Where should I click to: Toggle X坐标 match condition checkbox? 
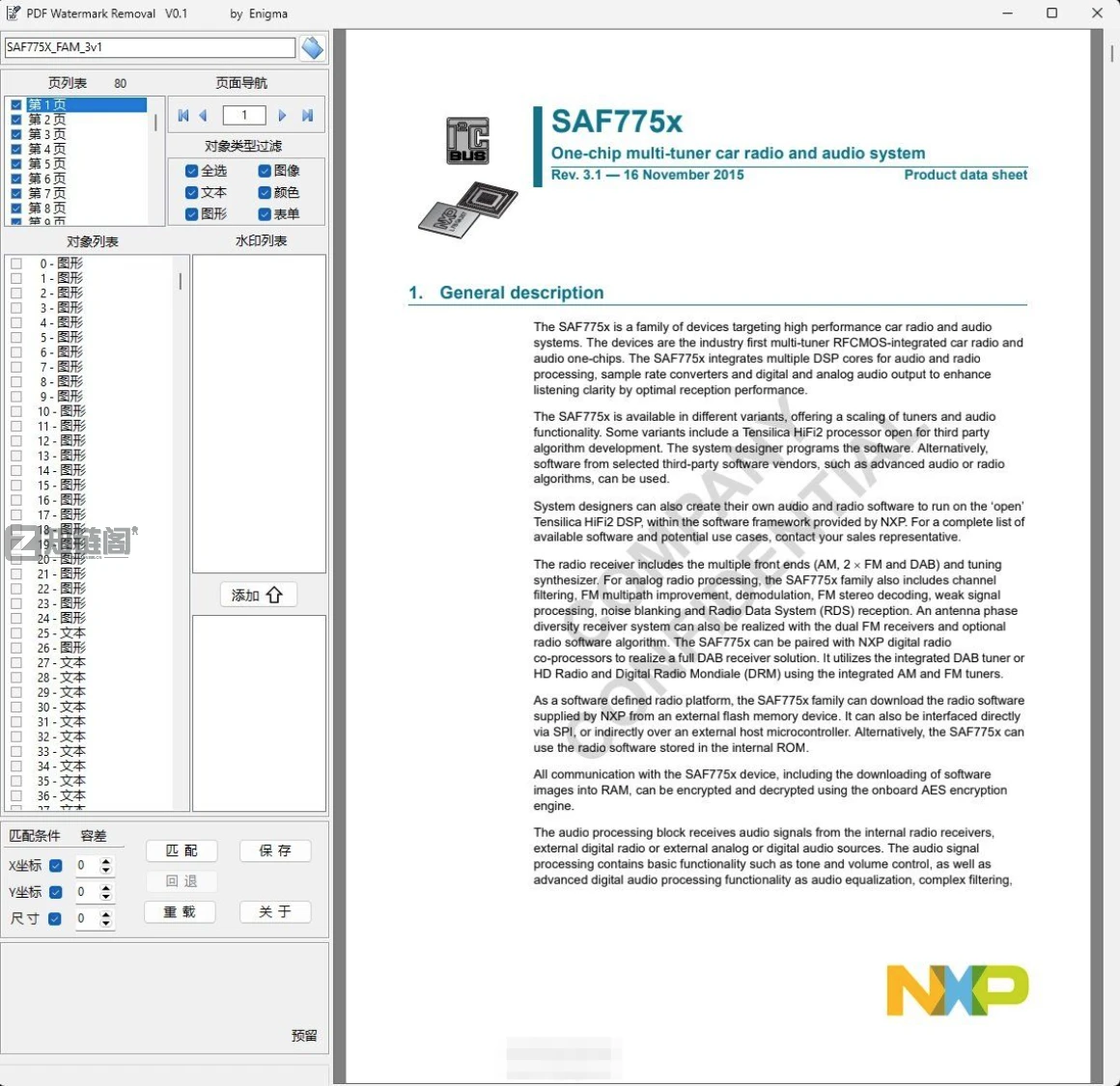pos(56,865)
